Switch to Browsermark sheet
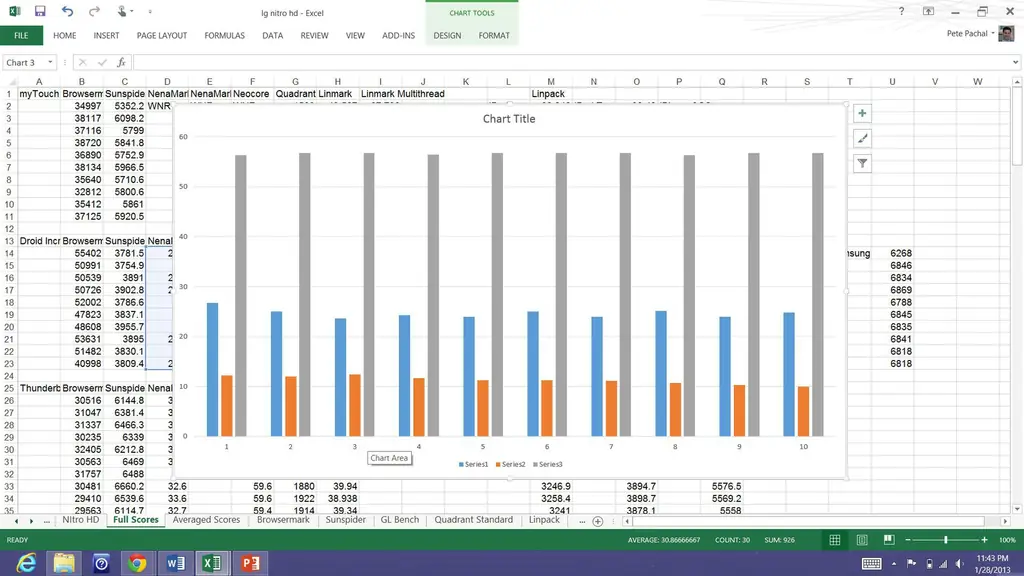 click(283, 520)
